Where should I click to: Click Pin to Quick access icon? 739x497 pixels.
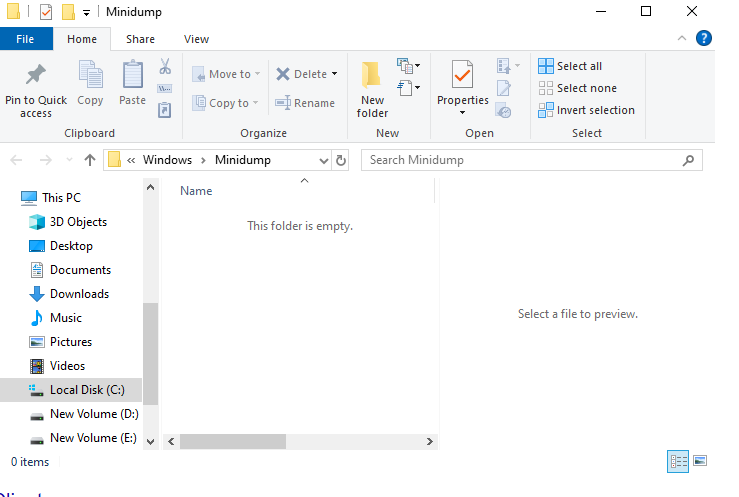(x=36, y=74)
